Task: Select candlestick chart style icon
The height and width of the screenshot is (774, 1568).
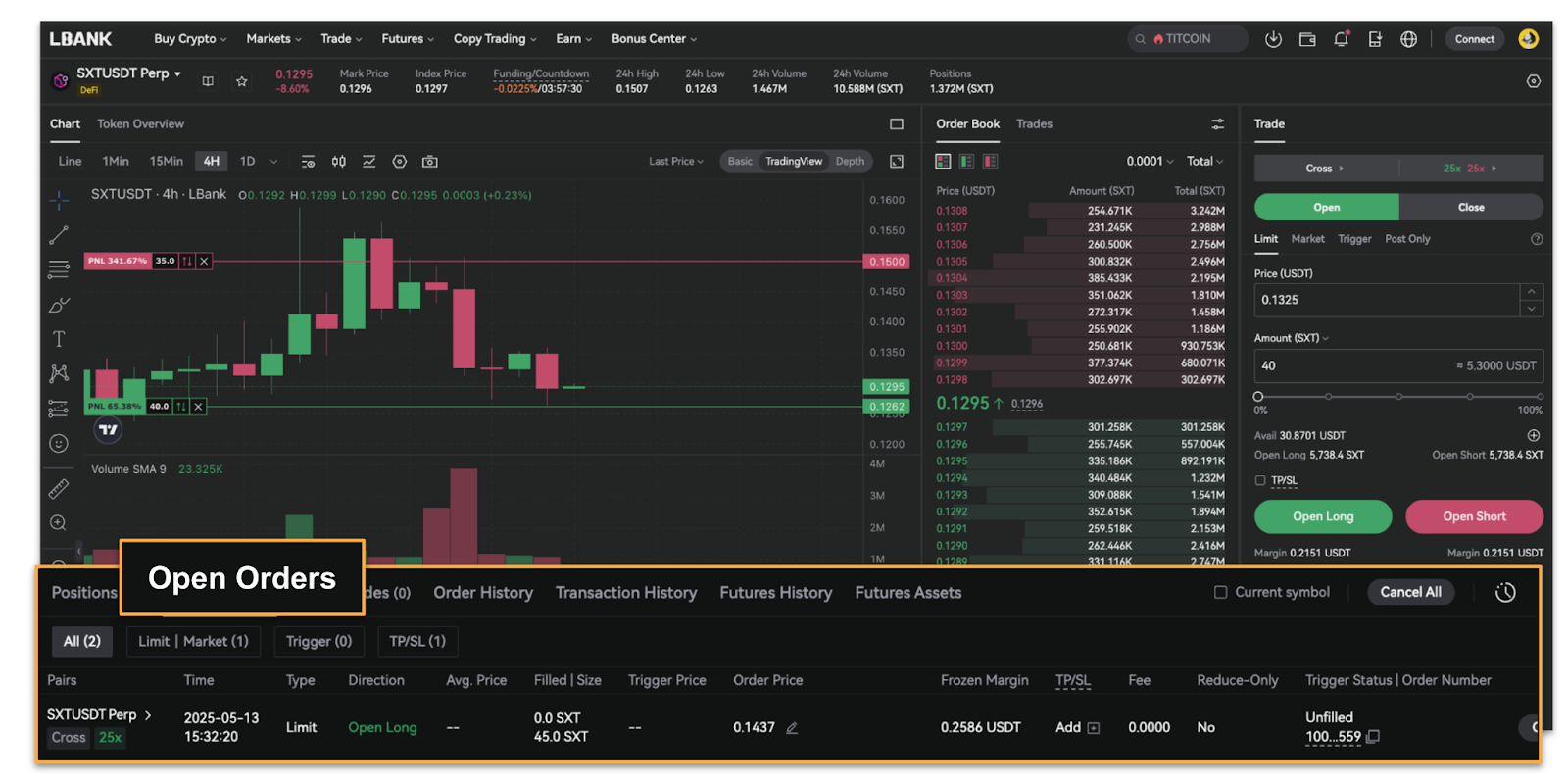Action: click(338, 162)
